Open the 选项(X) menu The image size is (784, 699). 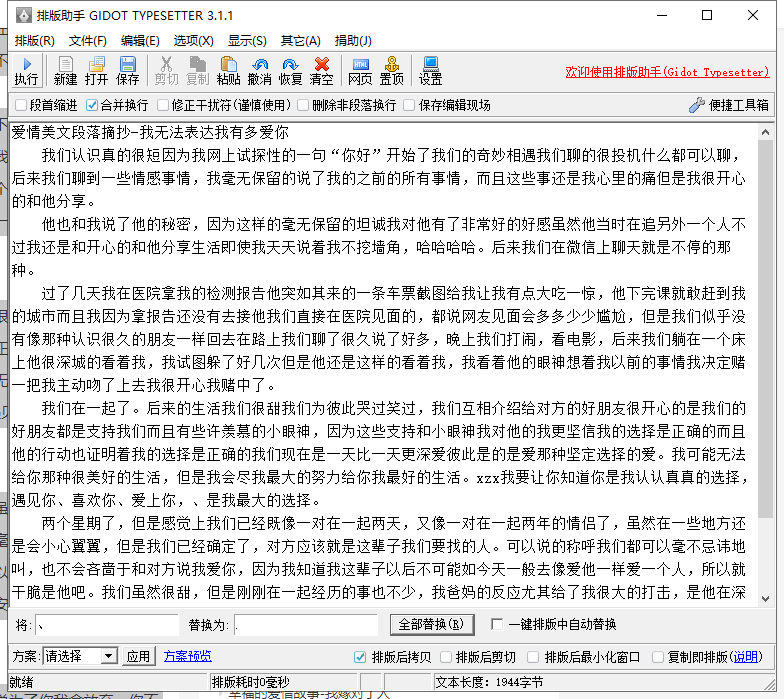point(193,41)
